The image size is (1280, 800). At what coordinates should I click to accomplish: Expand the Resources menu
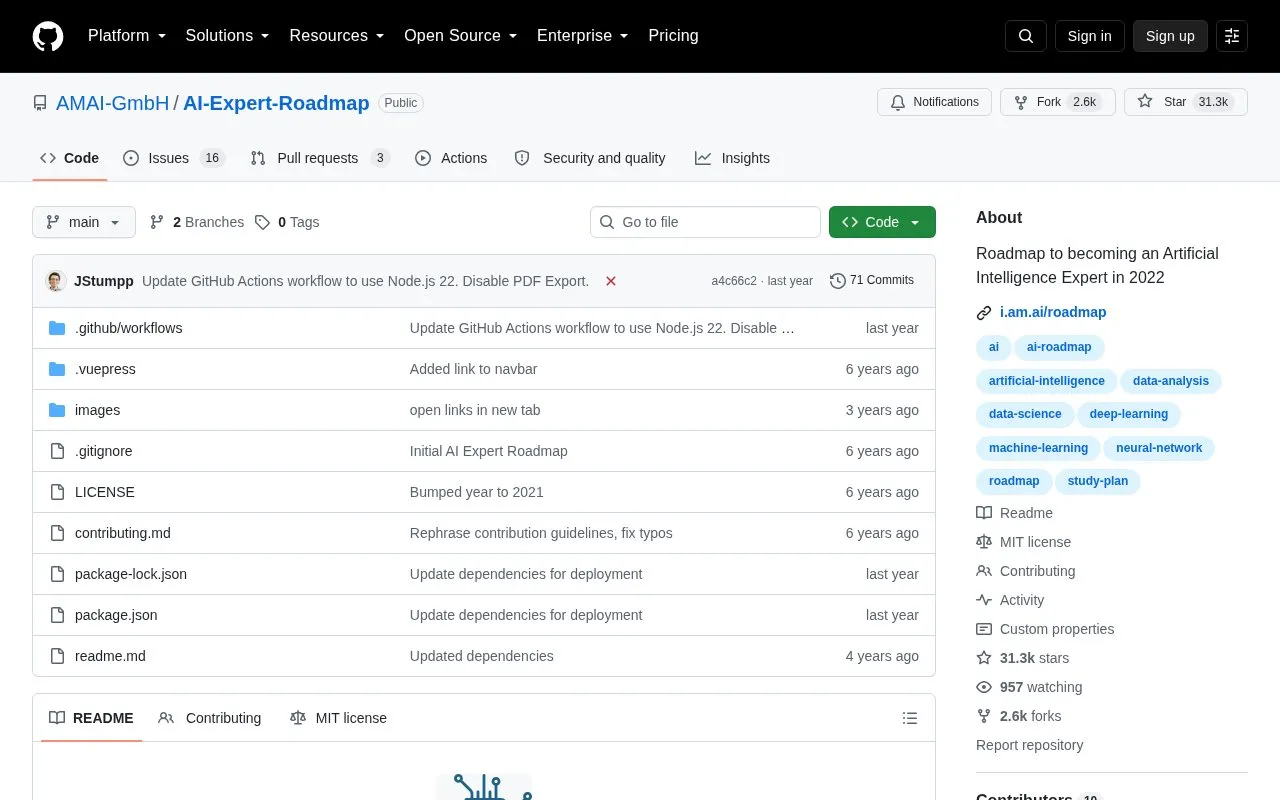[x=337, y=35]
